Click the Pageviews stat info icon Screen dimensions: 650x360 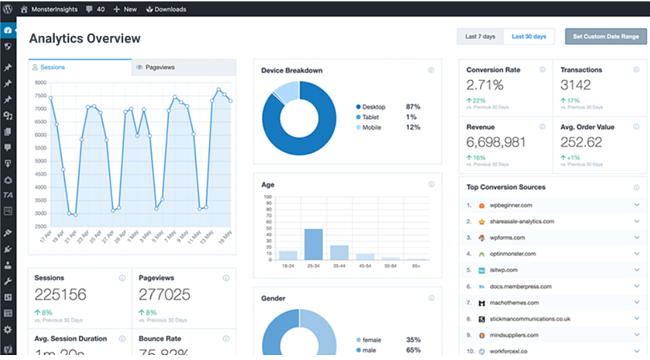pyautogui.click(x=226, y=278)
